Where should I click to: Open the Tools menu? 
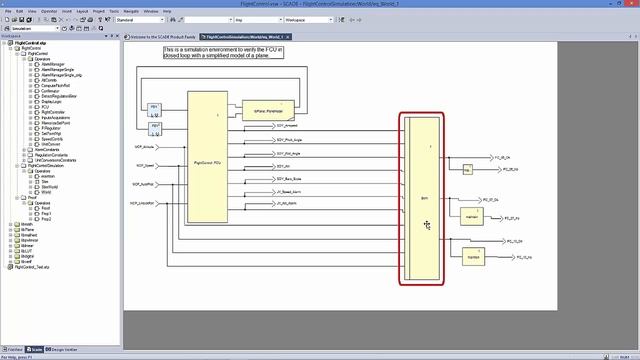click(114, 11)
